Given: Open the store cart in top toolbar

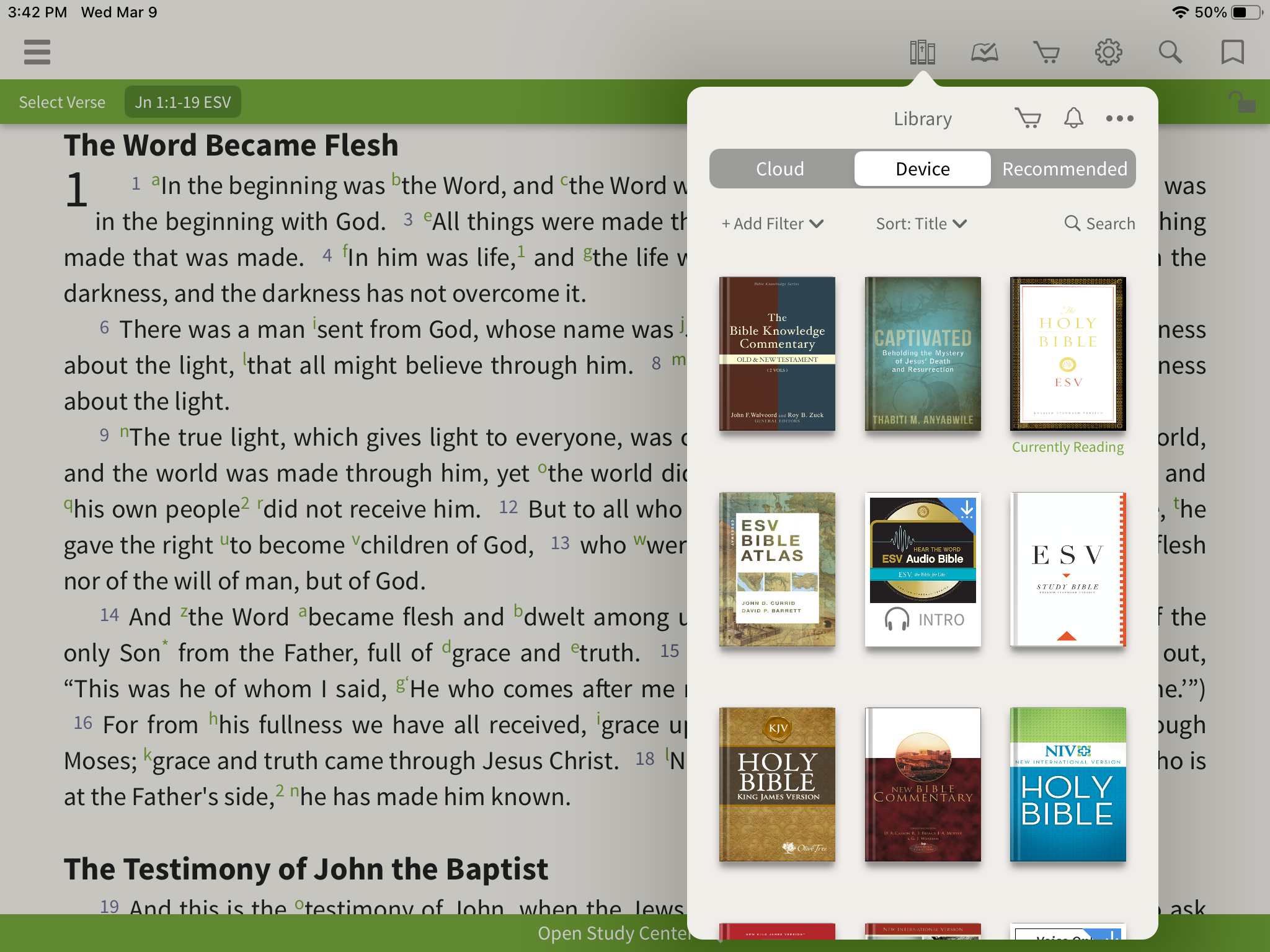Looking at the screenshot, I should pos(1046,52).
